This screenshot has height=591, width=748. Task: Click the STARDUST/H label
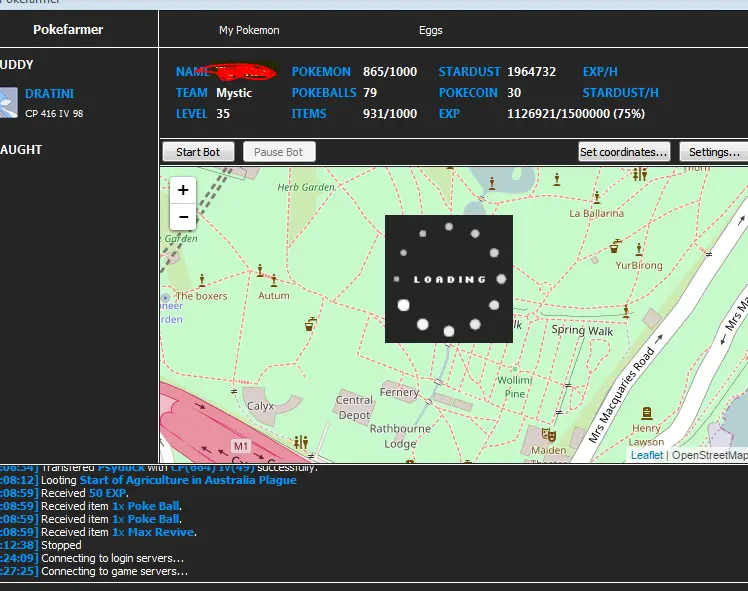coord(620,93)
